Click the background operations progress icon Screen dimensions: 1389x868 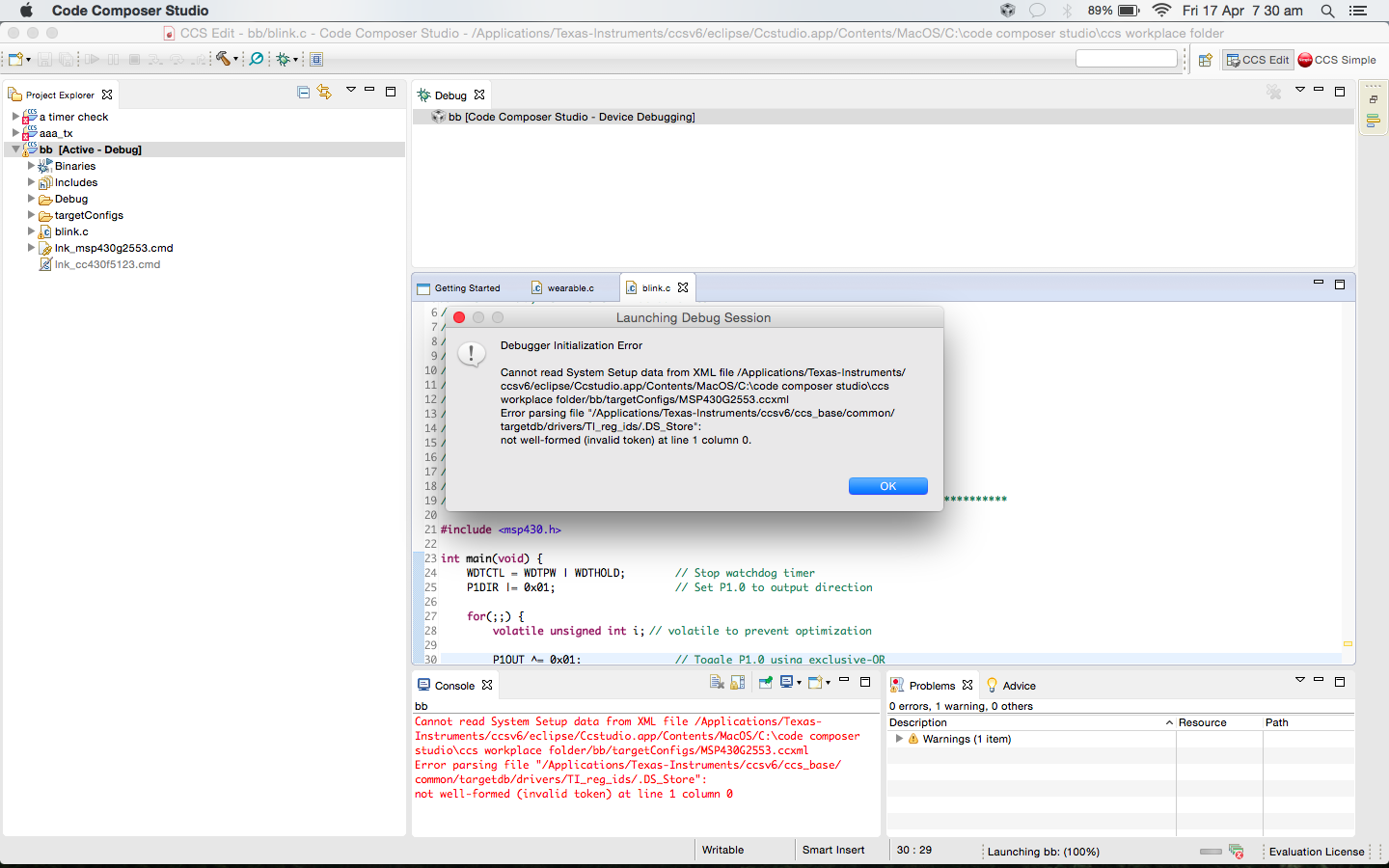coord(1236,852)
